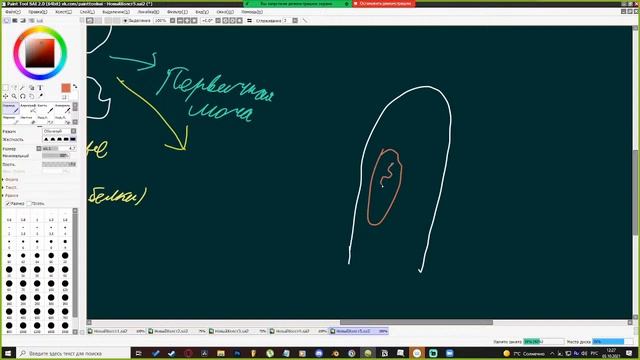The height and width of the screenshot is (360, 640).
Task: Stop screen sharing with red button
Action: click(384, 3)
